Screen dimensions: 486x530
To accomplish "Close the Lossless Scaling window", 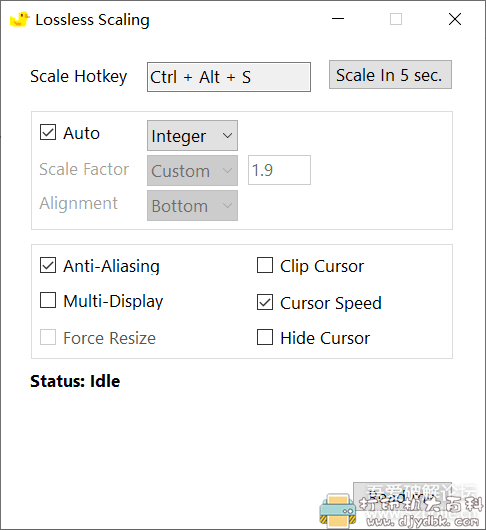I will click(x=455, y=19).
